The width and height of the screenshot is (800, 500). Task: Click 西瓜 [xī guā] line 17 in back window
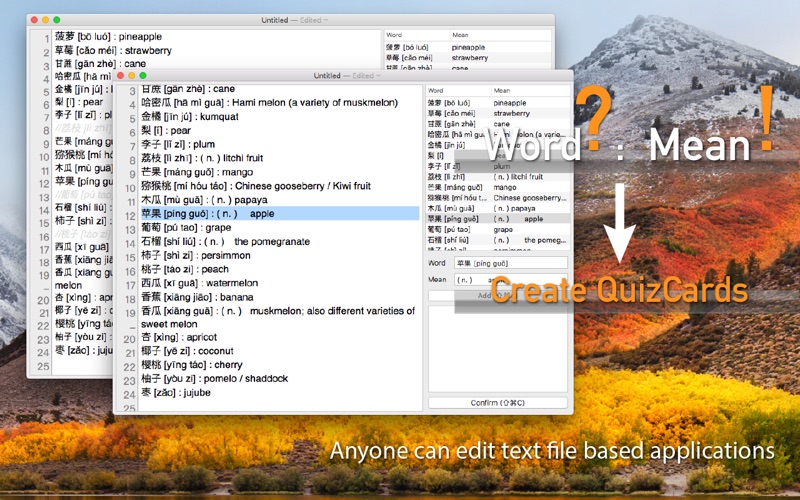point(82,247)
